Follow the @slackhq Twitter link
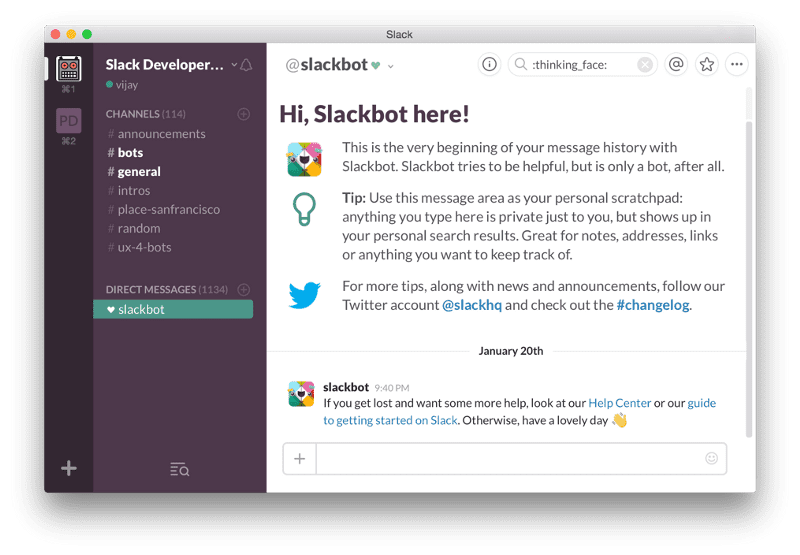The height and width of the screenshot is (555, 800). 472,305
